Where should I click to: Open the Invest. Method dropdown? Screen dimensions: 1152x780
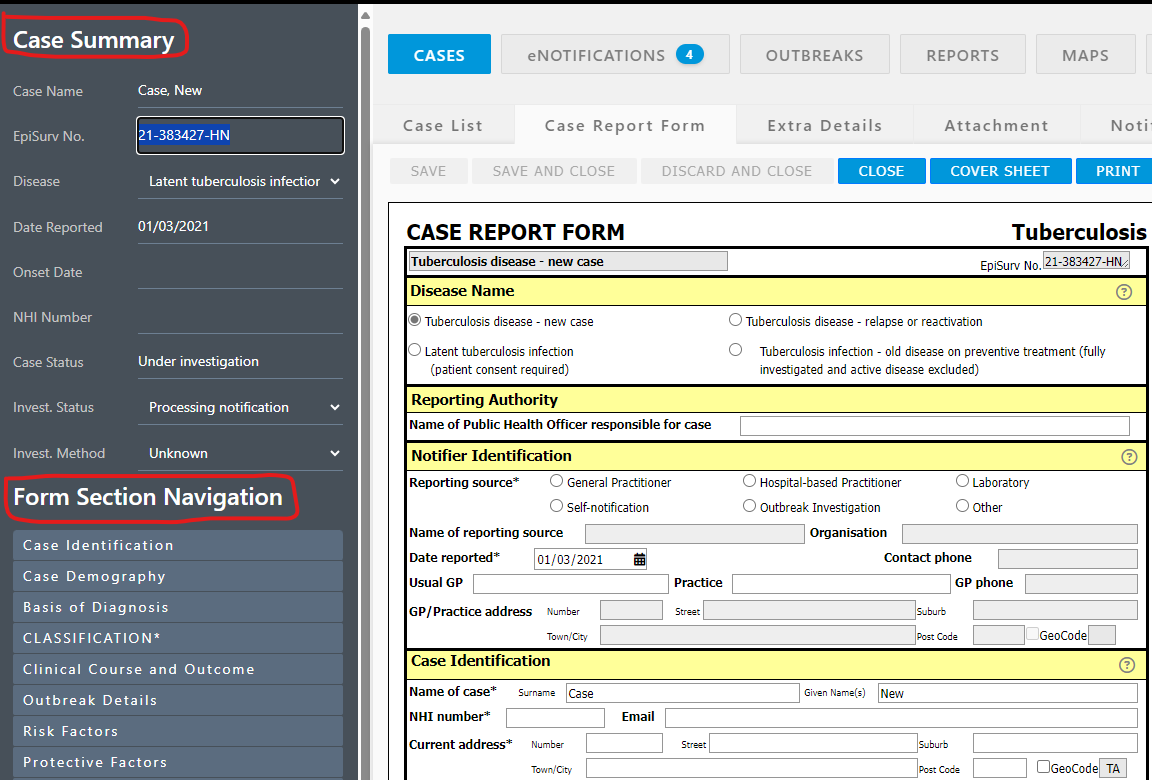tap(240, 453)
